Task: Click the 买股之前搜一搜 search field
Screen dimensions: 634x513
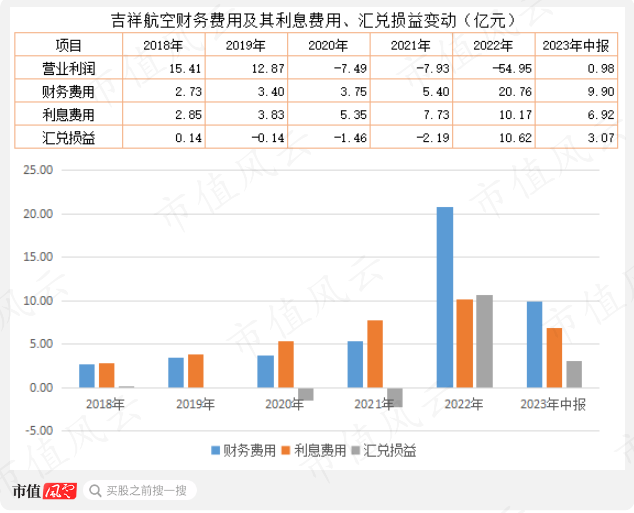Action: click(140, 491)
